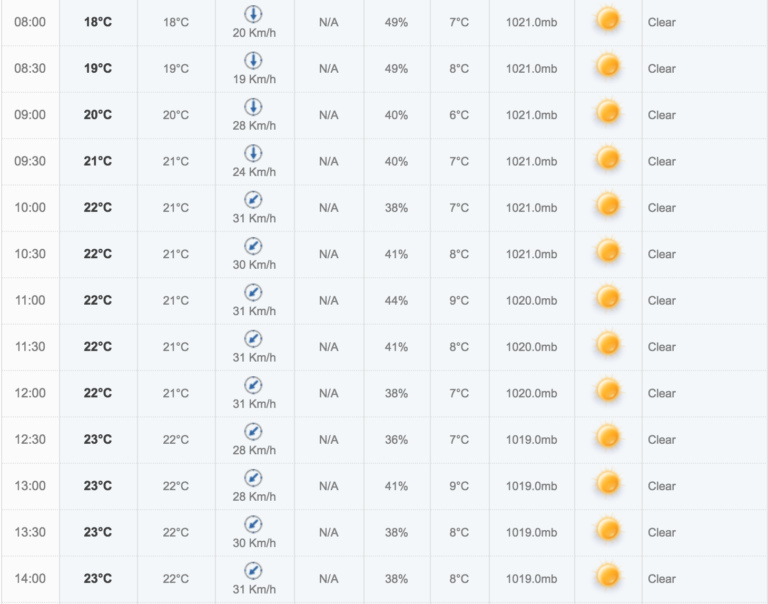Select the bold 23°C temperature at 14:00
This screenshot has width=768, height=604.
[97, 579]
